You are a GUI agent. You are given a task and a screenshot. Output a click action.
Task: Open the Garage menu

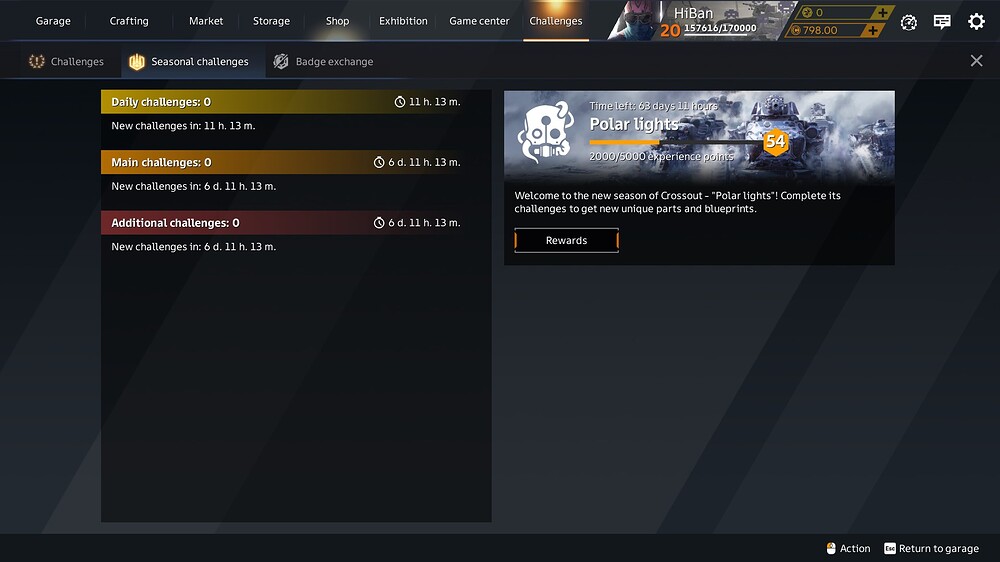(53, 21)
